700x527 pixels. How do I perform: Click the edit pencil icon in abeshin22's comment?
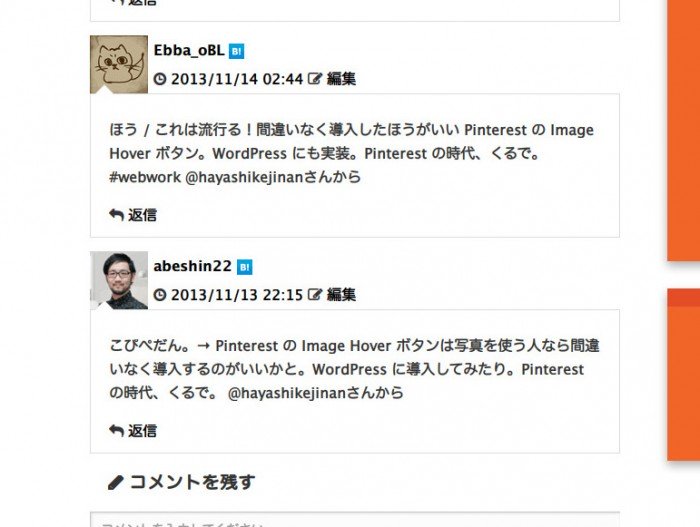click(x=315, y=294)
